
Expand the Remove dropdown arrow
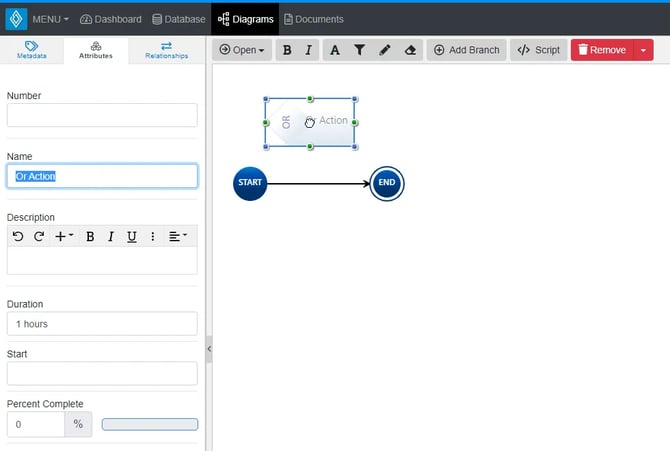(644, 50)
